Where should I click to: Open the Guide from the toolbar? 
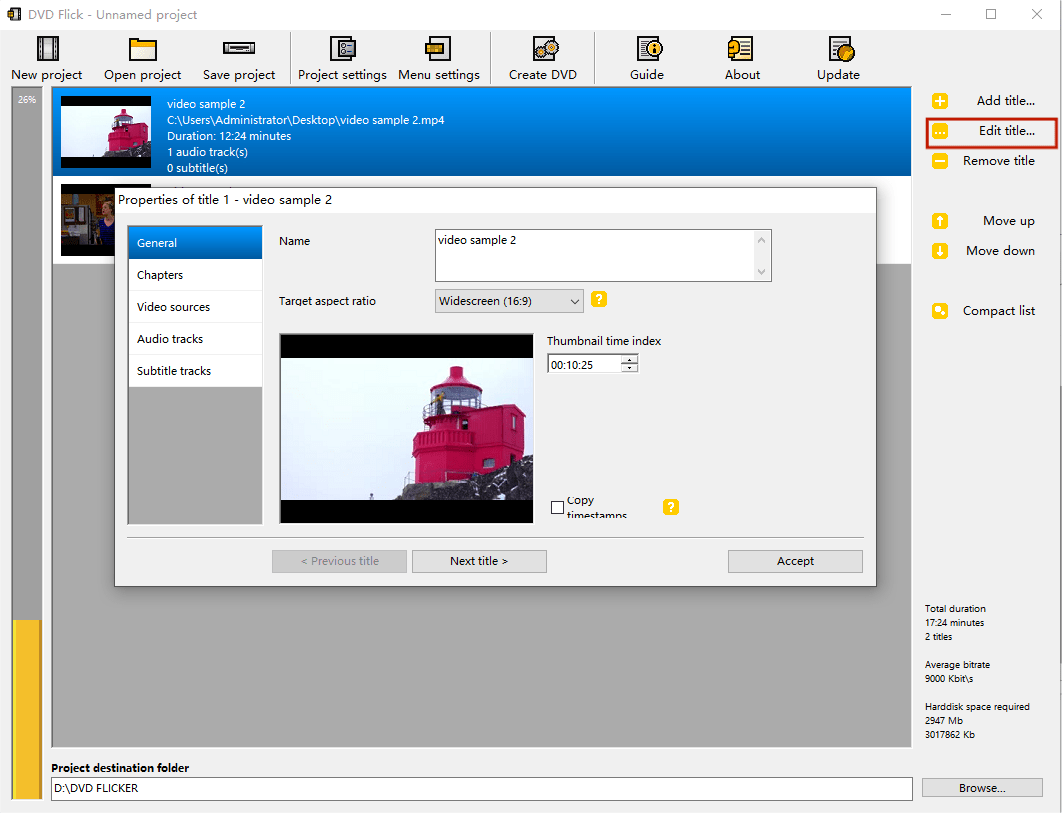[647, 49]
